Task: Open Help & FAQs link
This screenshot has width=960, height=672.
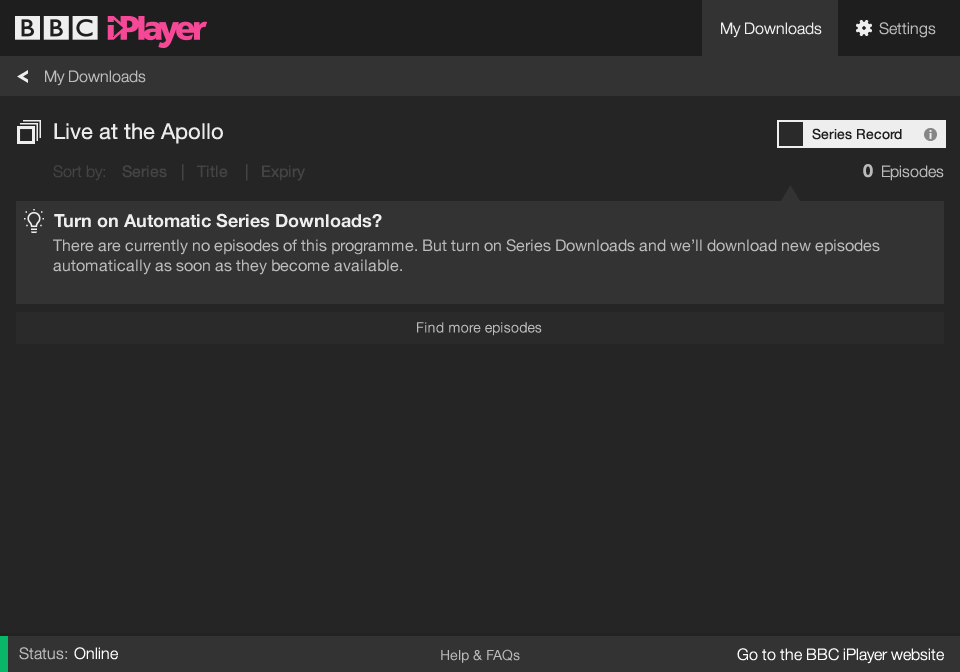Action: pos(480,655)
